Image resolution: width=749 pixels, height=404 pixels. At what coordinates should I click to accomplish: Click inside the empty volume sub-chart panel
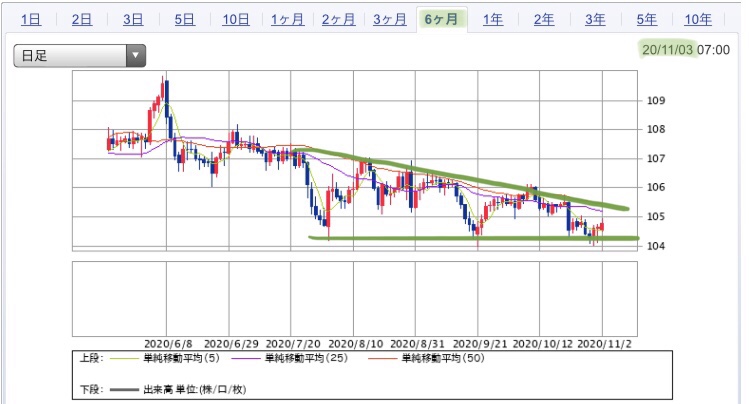click(x=354, y=299)
